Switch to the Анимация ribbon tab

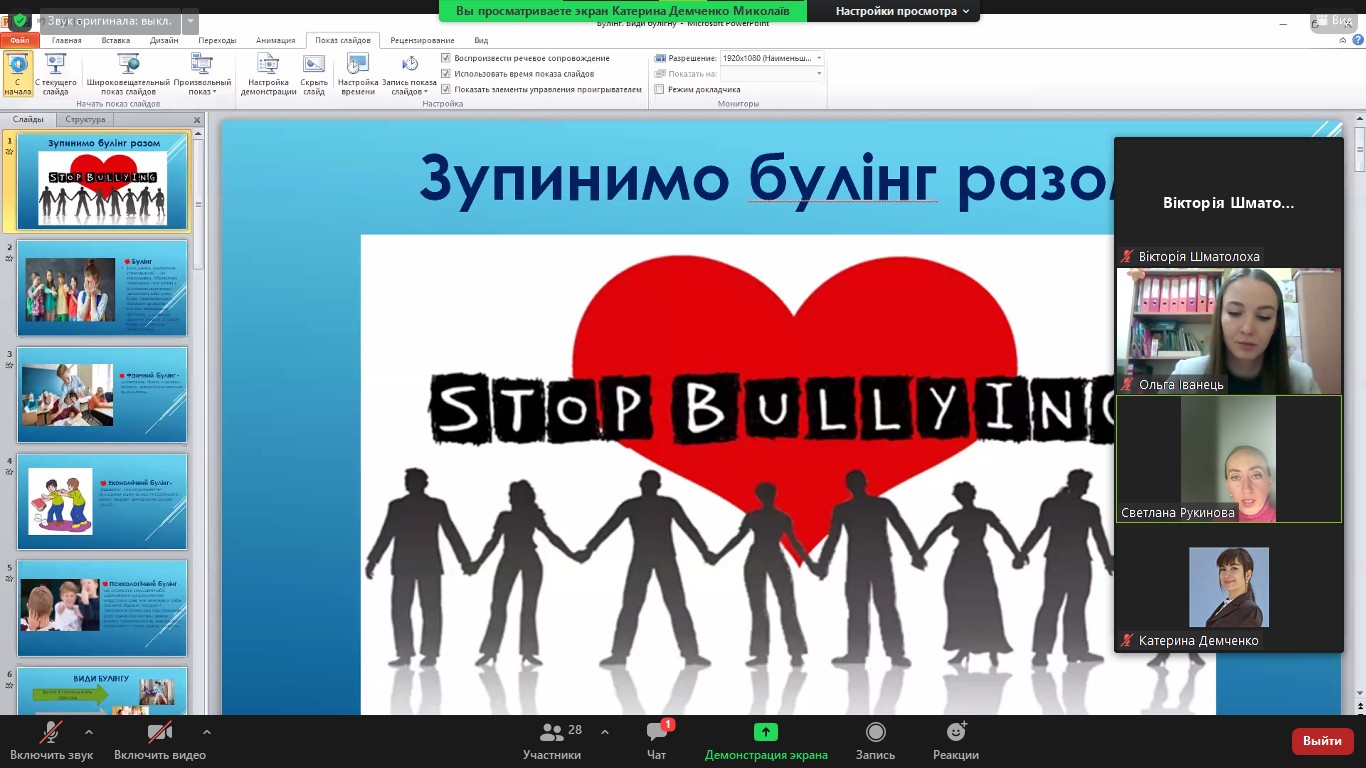point(275,41)
